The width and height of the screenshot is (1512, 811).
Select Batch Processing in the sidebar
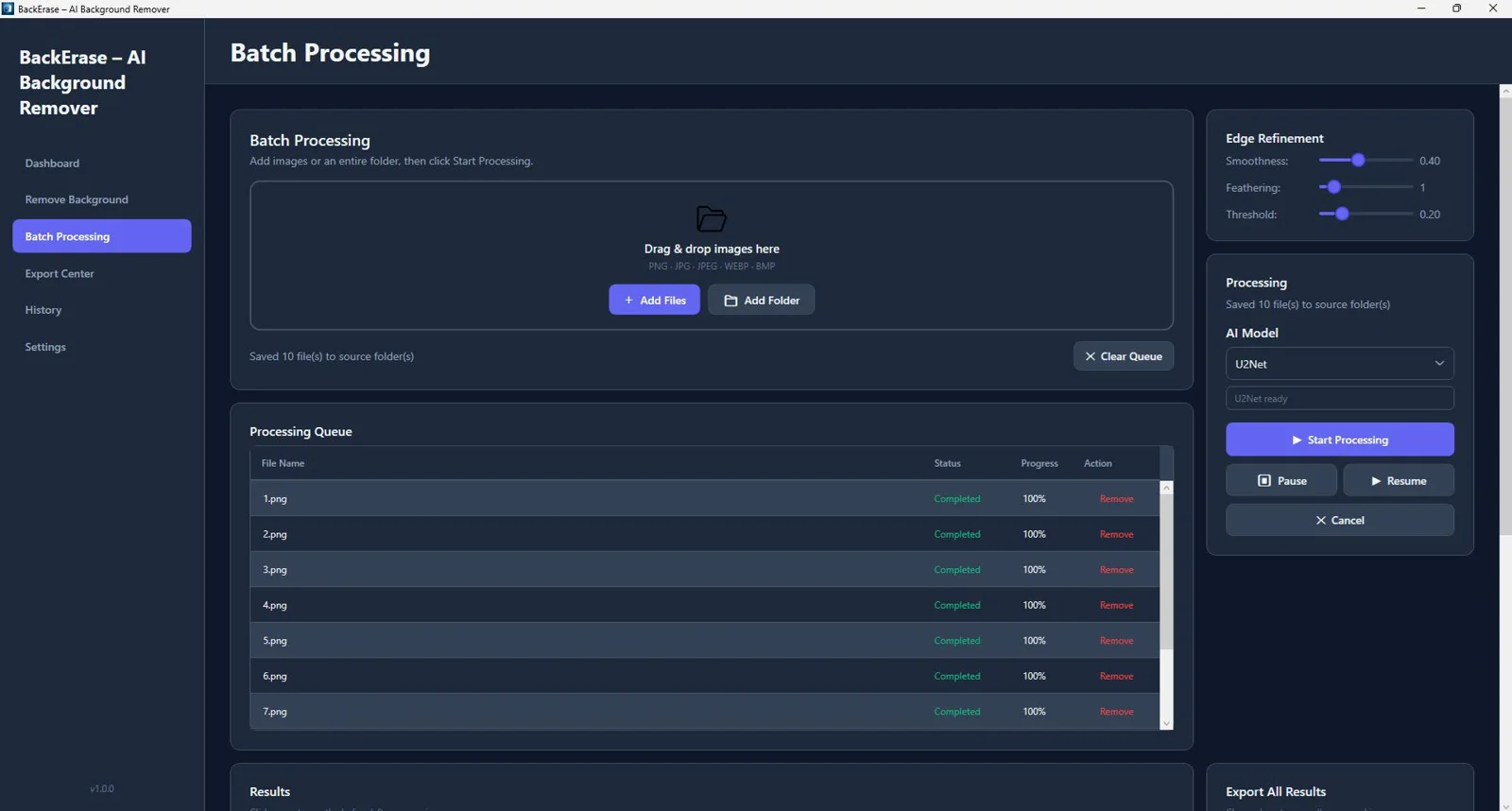click(x=102, y=236)
